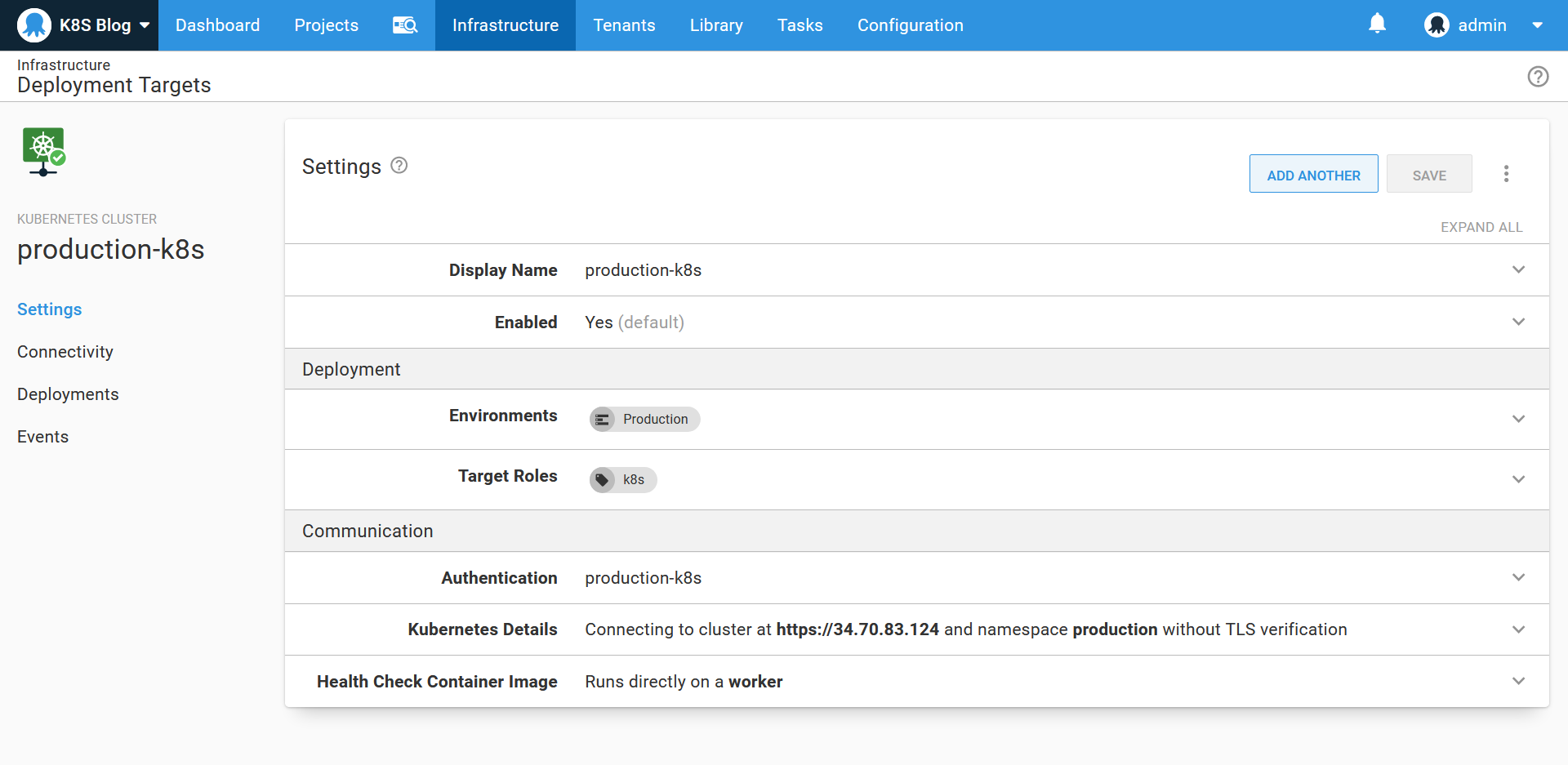The image size is (1568, 765).
Task: Click the Octopus logo in top-left
Action: pos(34,25)
